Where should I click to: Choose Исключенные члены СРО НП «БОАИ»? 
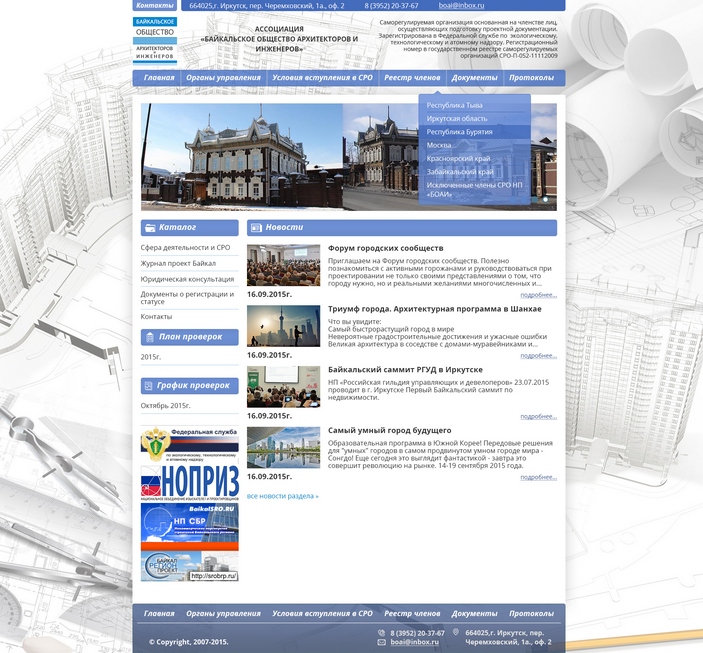pos(474,190)
